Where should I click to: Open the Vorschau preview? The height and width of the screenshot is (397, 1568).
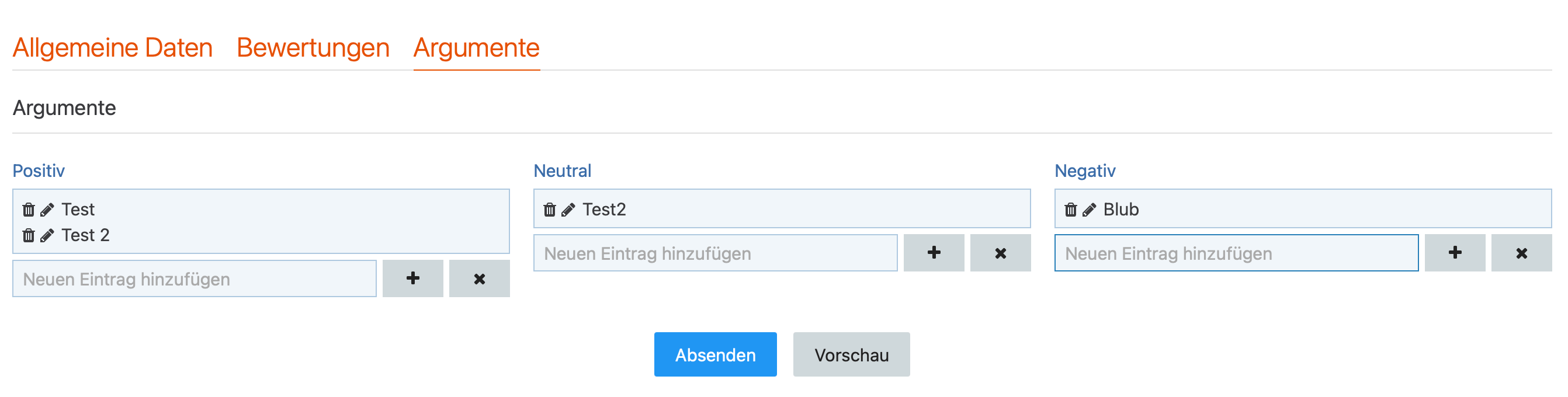point(851,354)
